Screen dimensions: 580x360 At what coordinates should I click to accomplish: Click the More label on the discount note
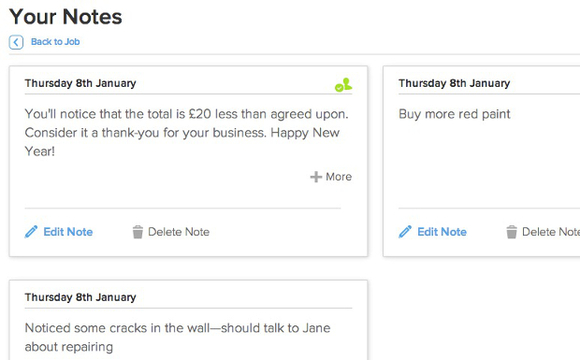338,177
